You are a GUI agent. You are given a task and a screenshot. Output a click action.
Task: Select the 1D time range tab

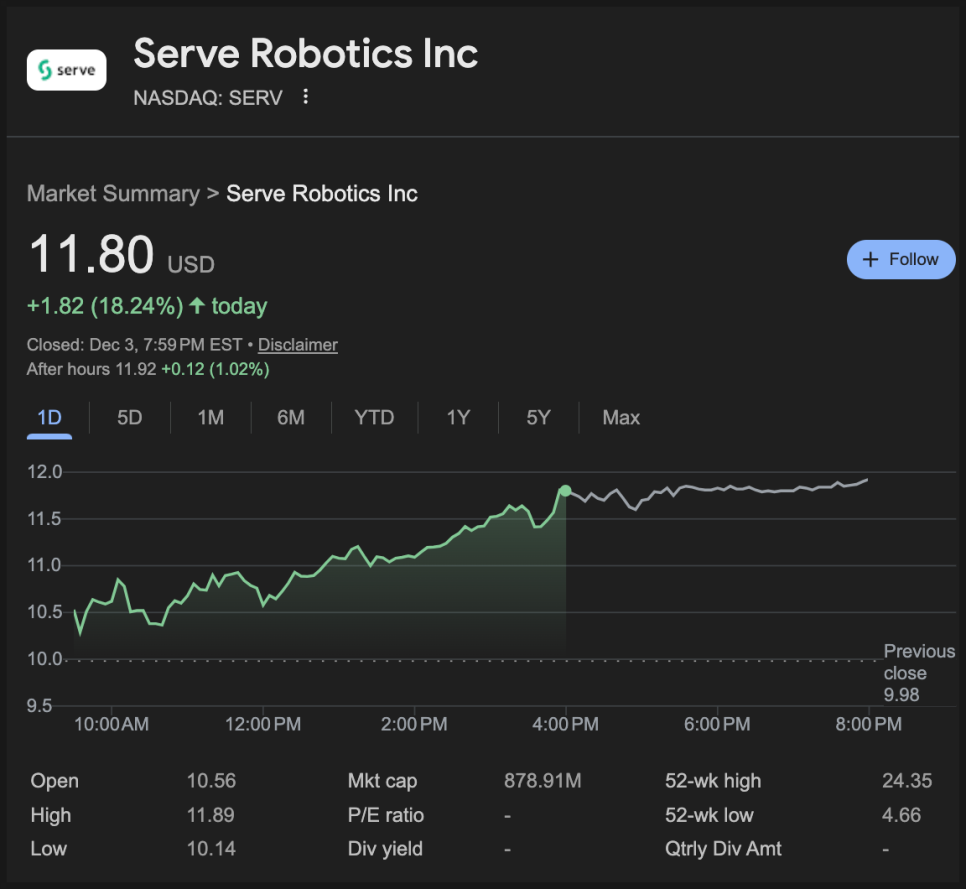click(x=49, y=418)
